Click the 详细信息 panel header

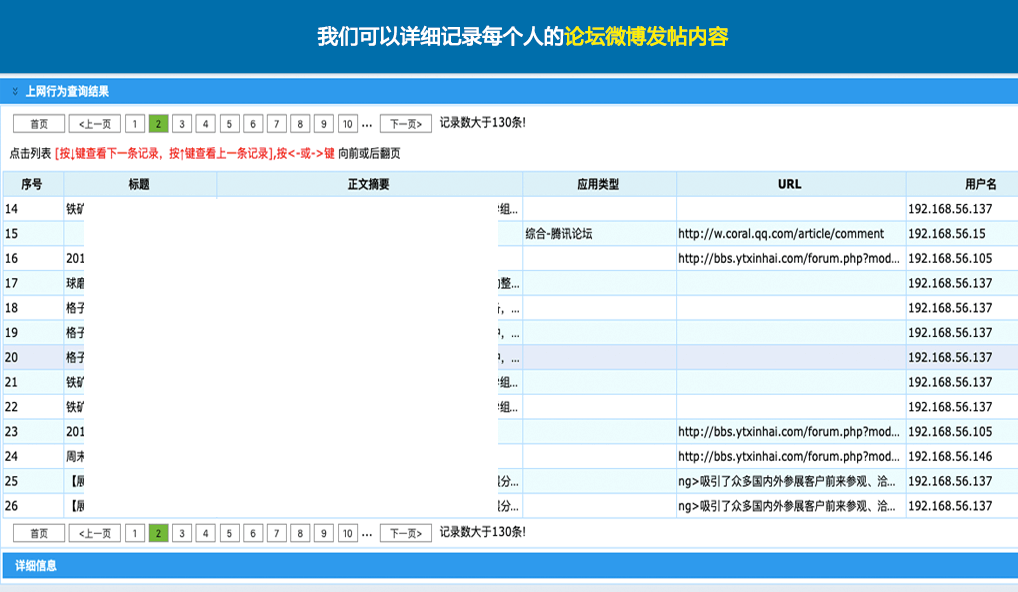(510, 565)
